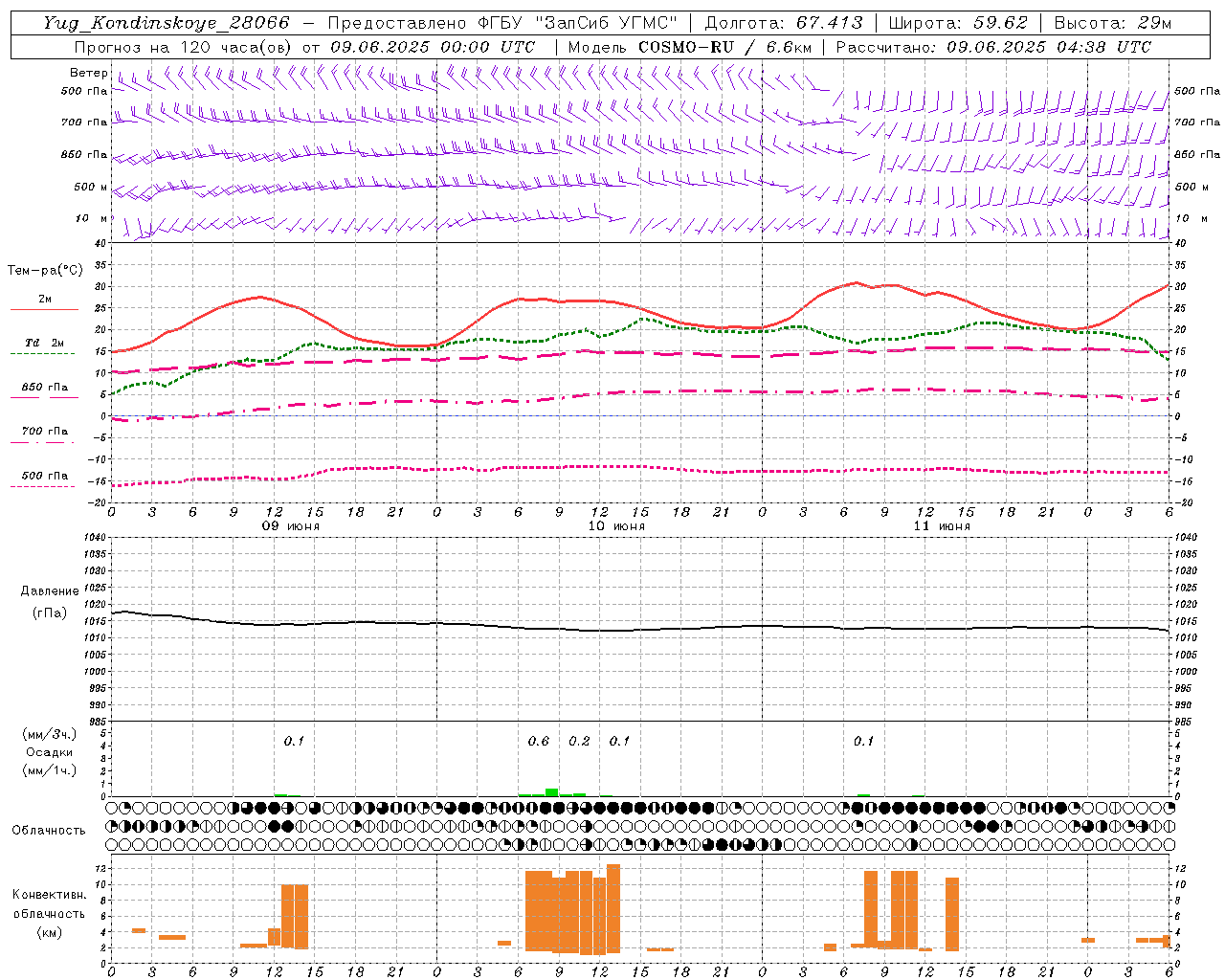Click the 0.6 precipitation amount value

pyautogui.click(x=539, y=741)
